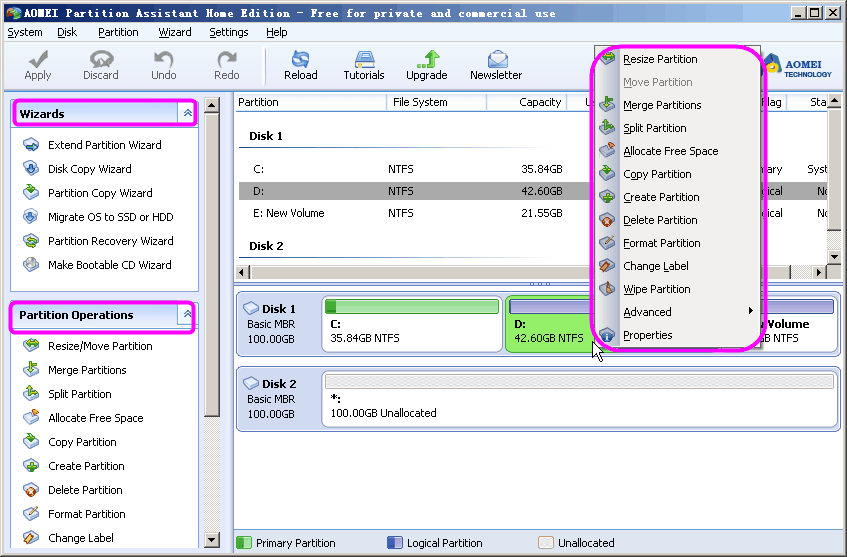Screen dimensions: 847x557
Task: Click sidebar Delete Partition icon
Action: (31, 489)
